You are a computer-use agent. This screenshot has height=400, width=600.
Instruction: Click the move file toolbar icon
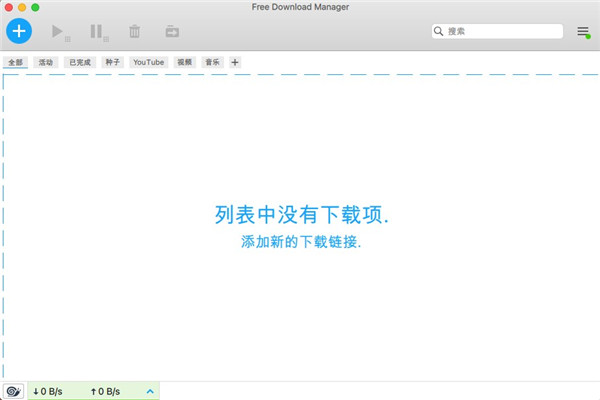[172, 32]
